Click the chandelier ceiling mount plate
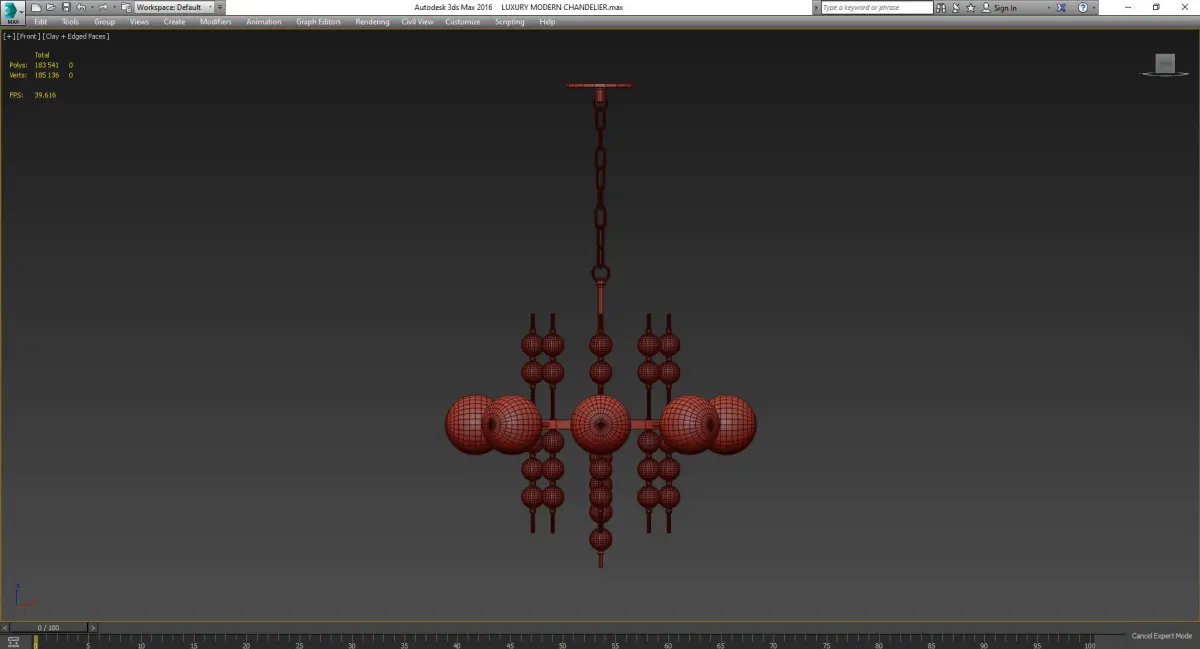Viewport: 1200px width, 649px height. point(599,86)
